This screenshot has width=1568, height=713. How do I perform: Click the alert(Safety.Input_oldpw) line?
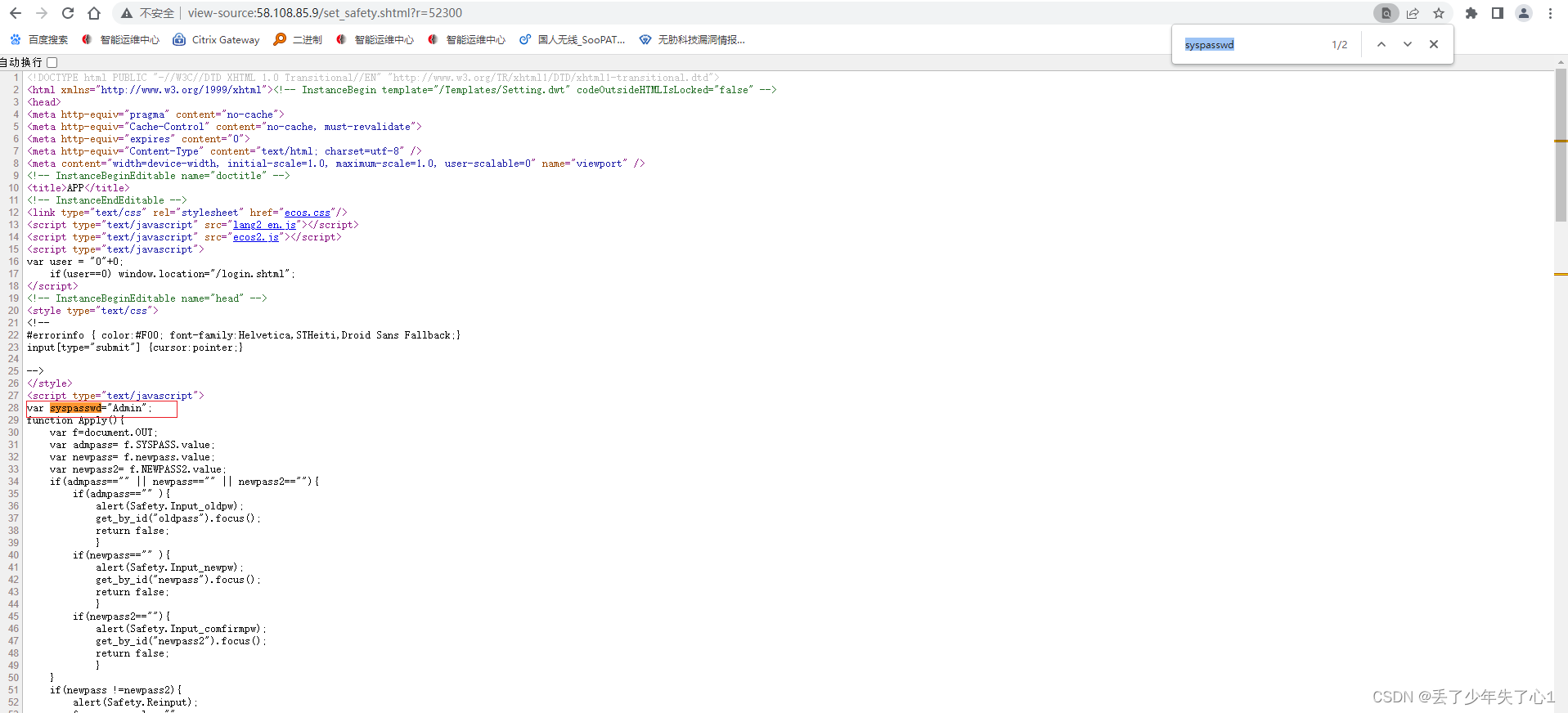point(169,506)
